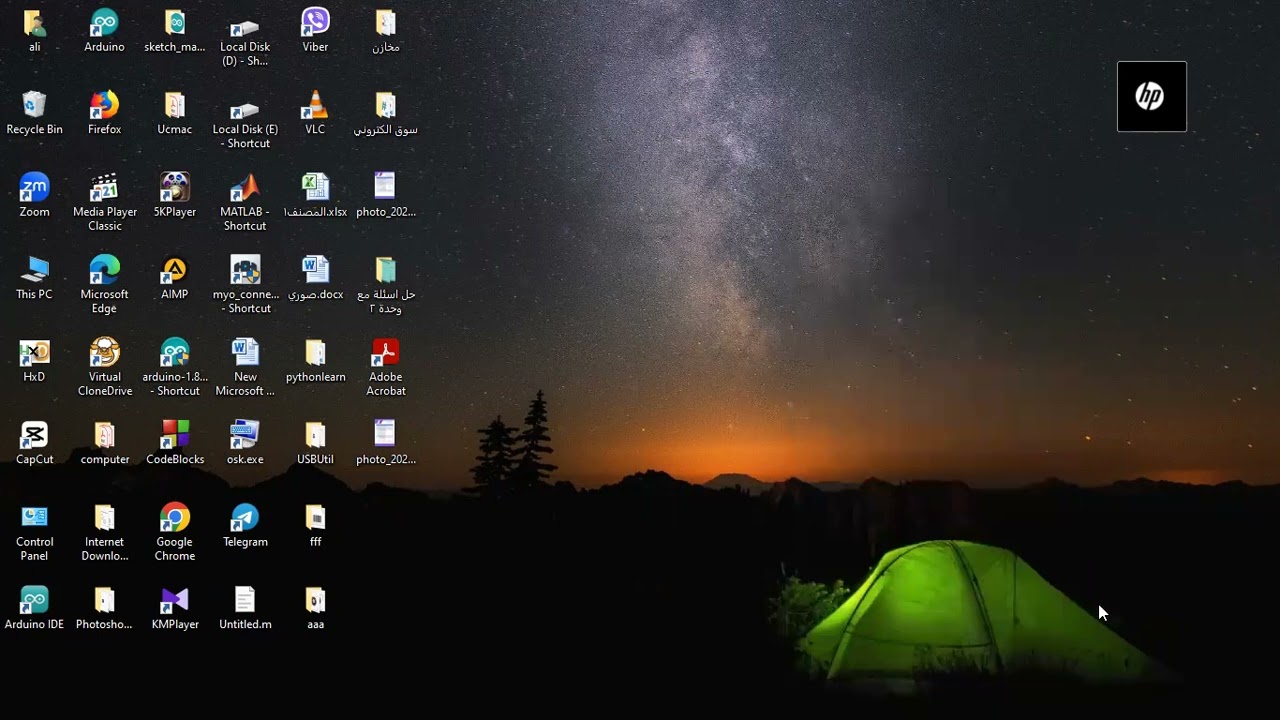Click the Arduino IDE icon
Screen dimensions: 1280x720
(34, 599)
